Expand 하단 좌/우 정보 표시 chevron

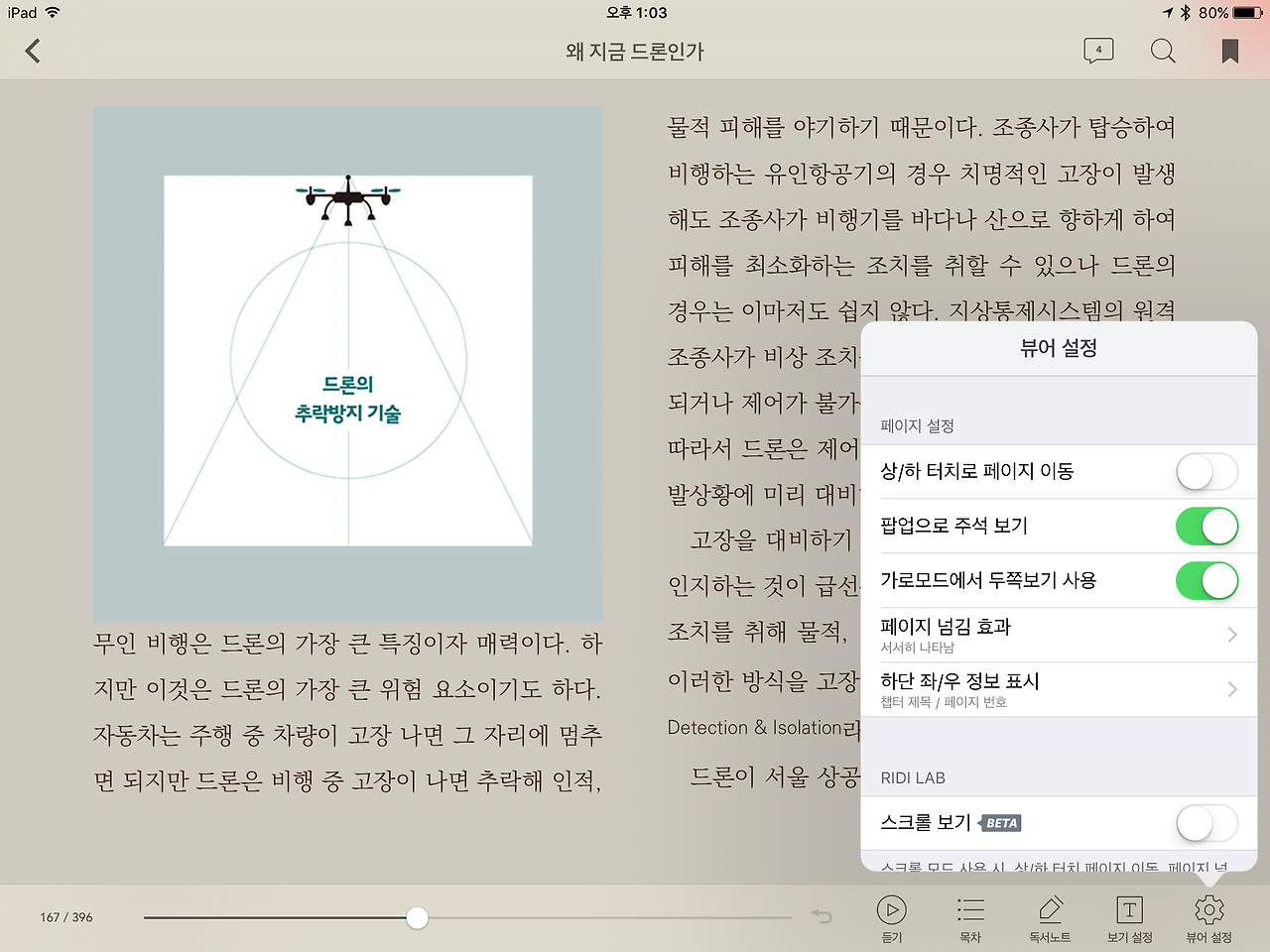1232,689
